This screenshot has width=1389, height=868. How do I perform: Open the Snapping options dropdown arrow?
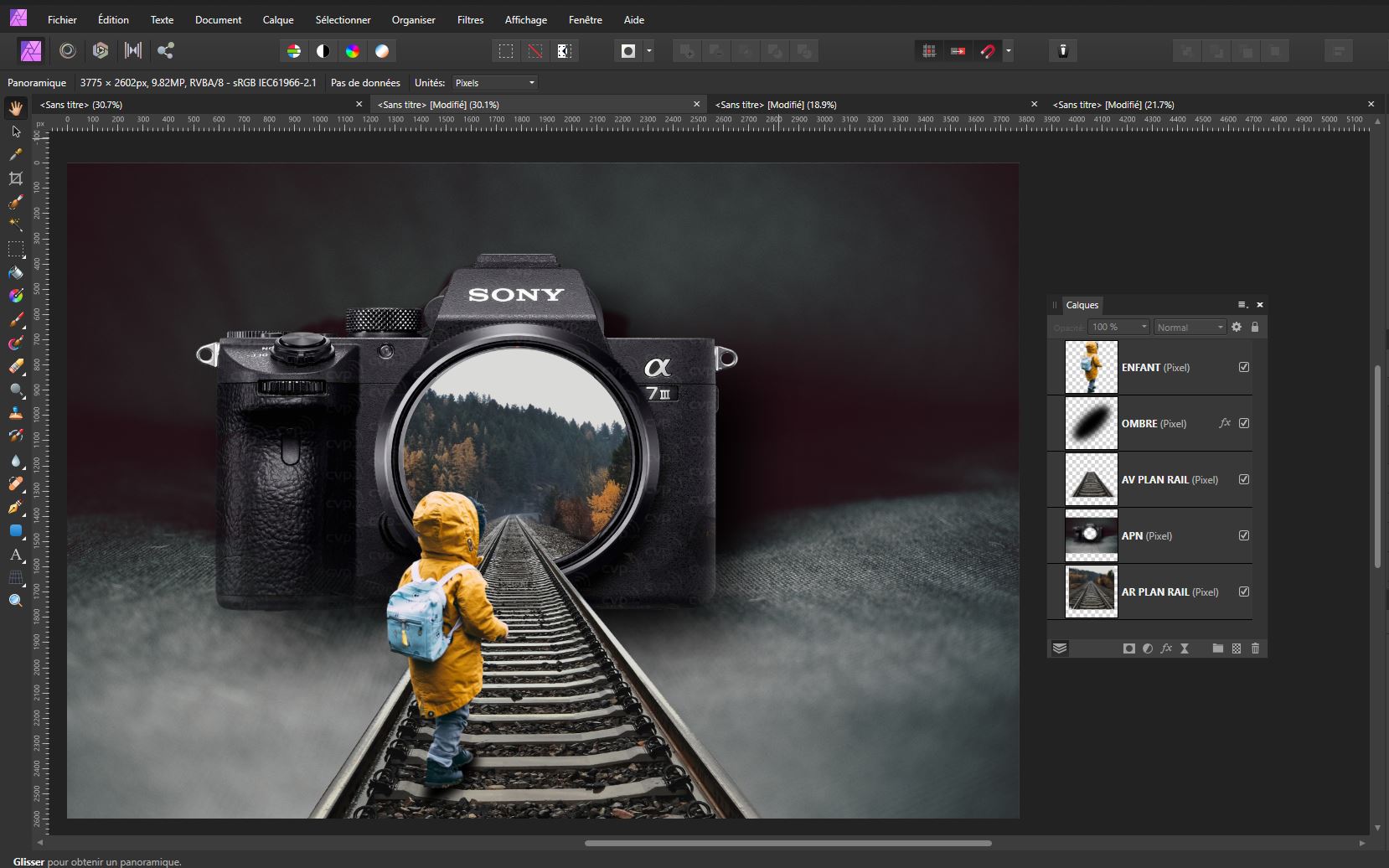point(1009,51)
